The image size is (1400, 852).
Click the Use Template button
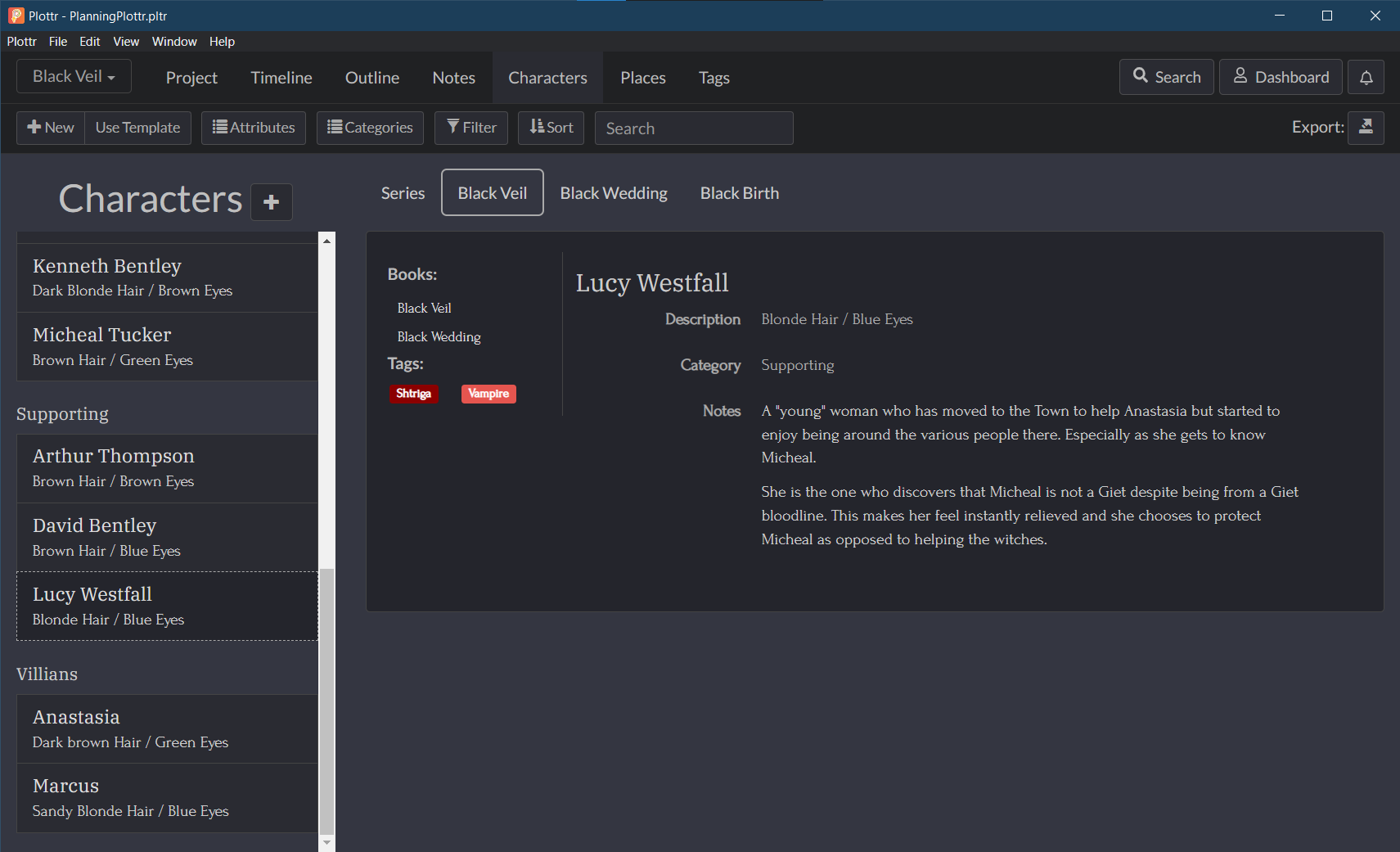[x=137, y=128]
